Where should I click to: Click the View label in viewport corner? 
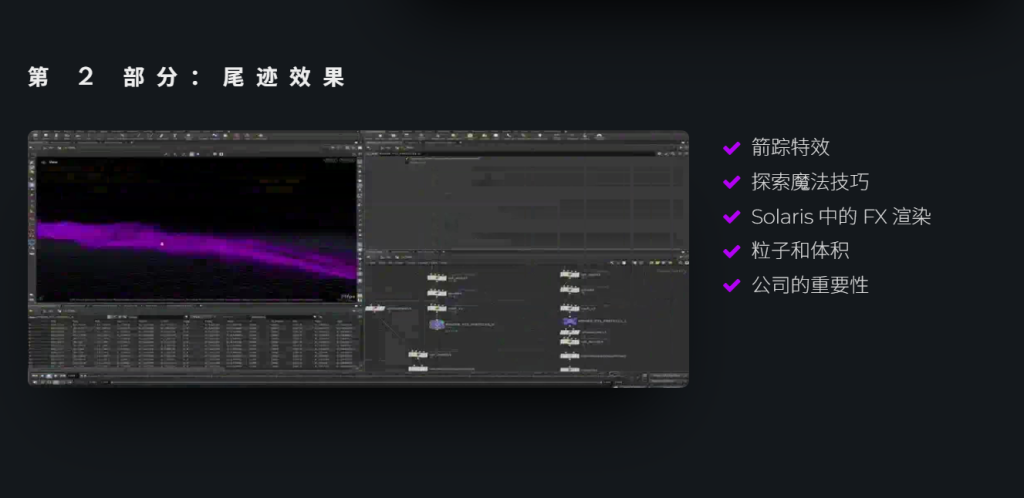[x=53, y=161]
